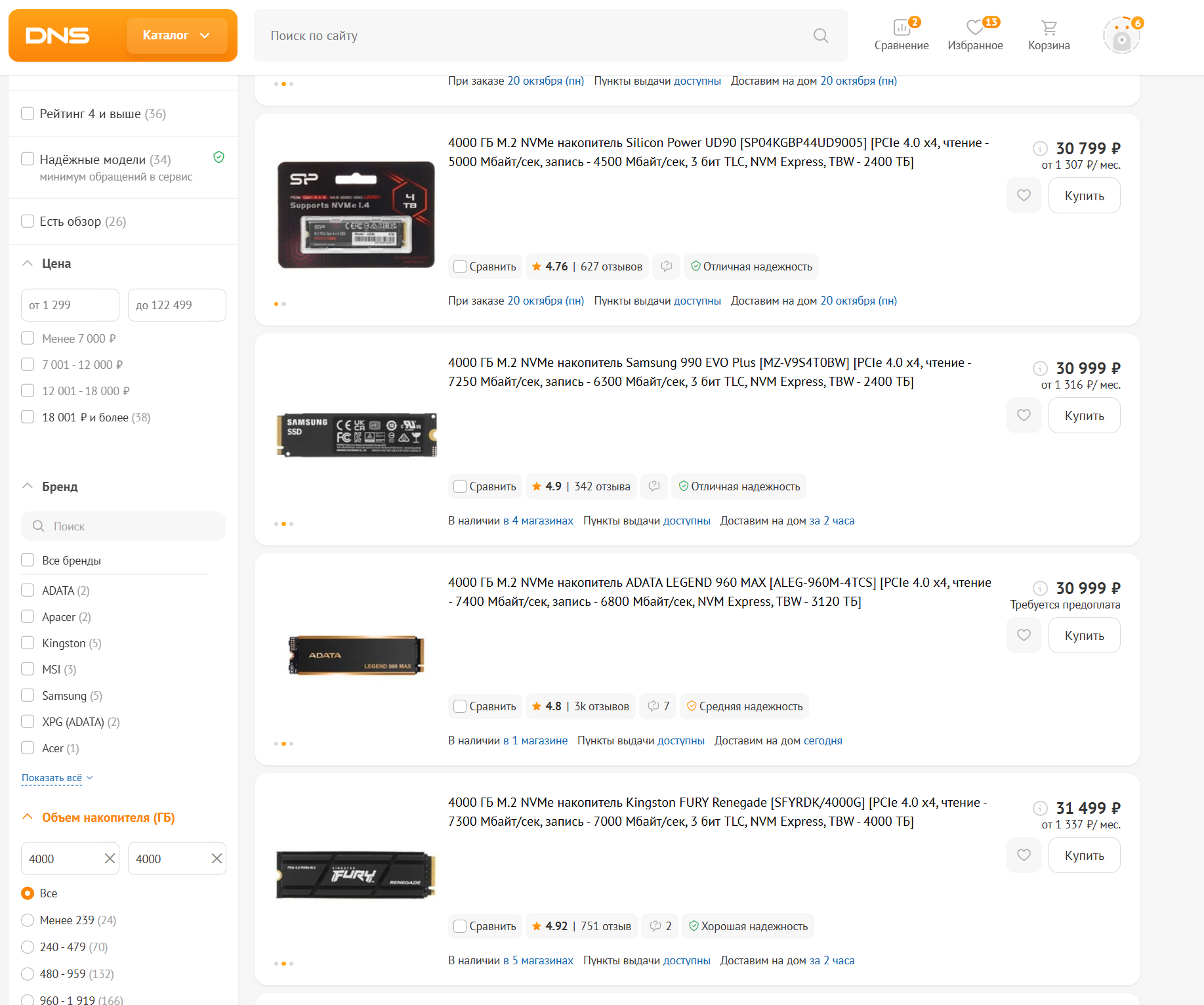Click the search magnifier icon in the site search bar
1204x1005 pixels.
[820, 35]
